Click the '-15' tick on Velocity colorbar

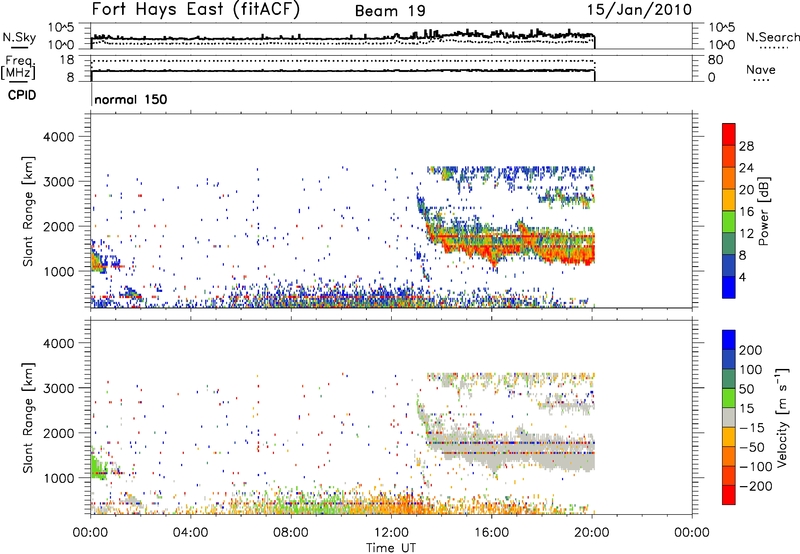[x=750, y=427]
